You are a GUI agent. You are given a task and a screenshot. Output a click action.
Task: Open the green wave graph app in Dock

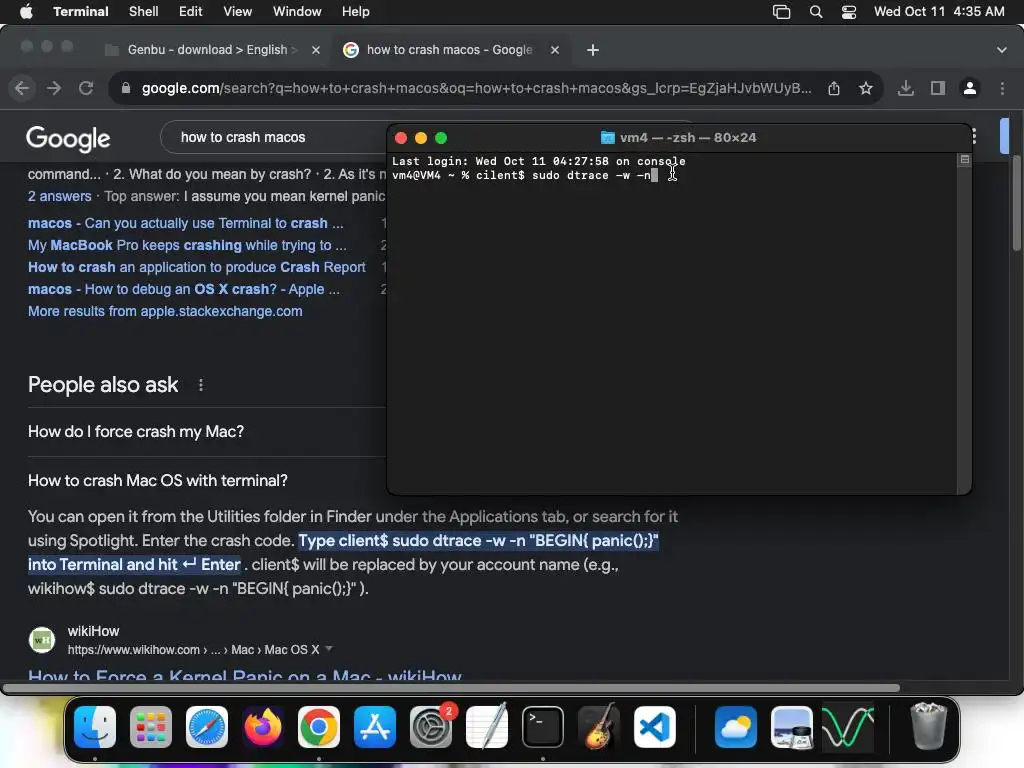tap(848, 727)
